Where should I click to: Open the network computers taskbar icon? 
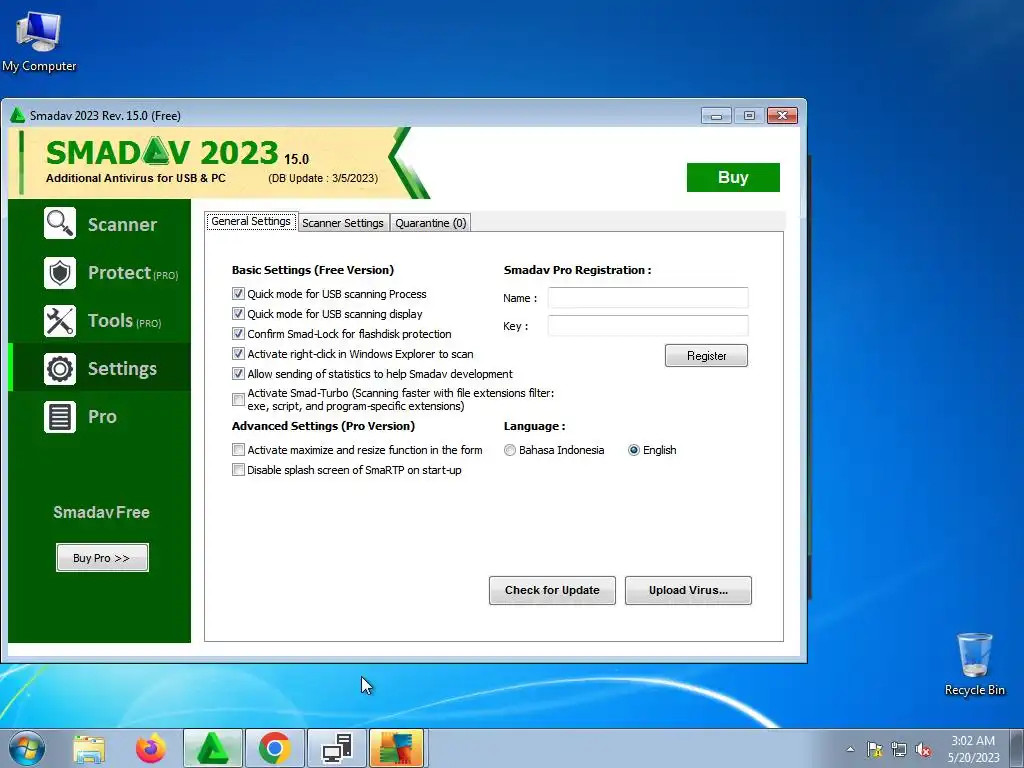click(x=337, y=748)
